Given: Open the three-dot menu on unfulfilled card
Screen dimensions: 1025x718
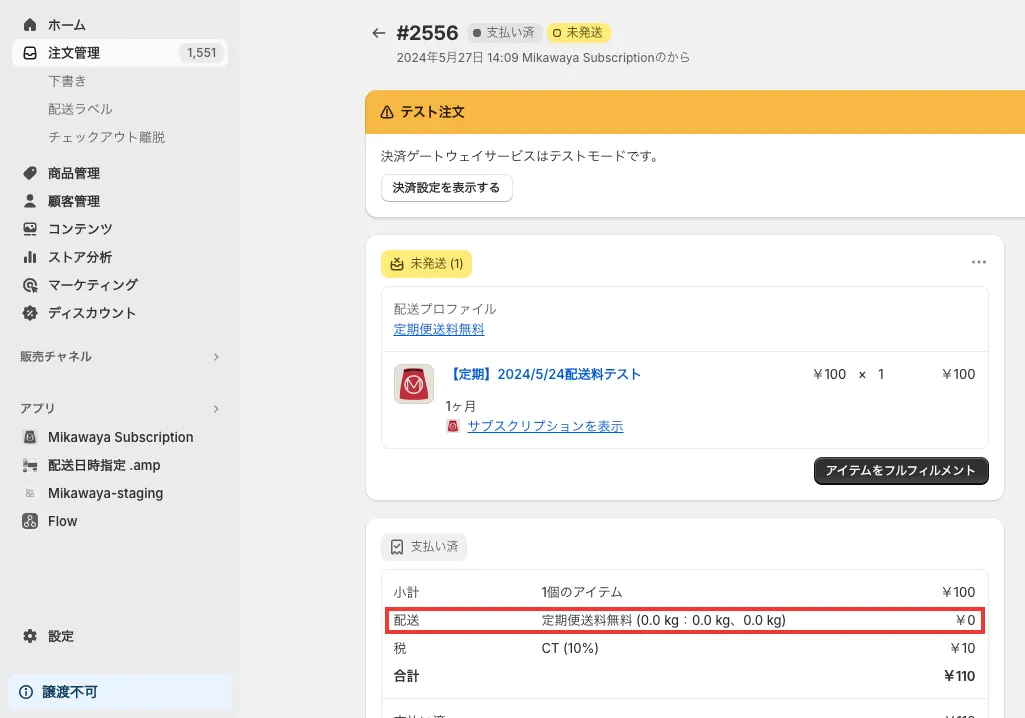Looking at the screenshot, I should tap(979, 263).
